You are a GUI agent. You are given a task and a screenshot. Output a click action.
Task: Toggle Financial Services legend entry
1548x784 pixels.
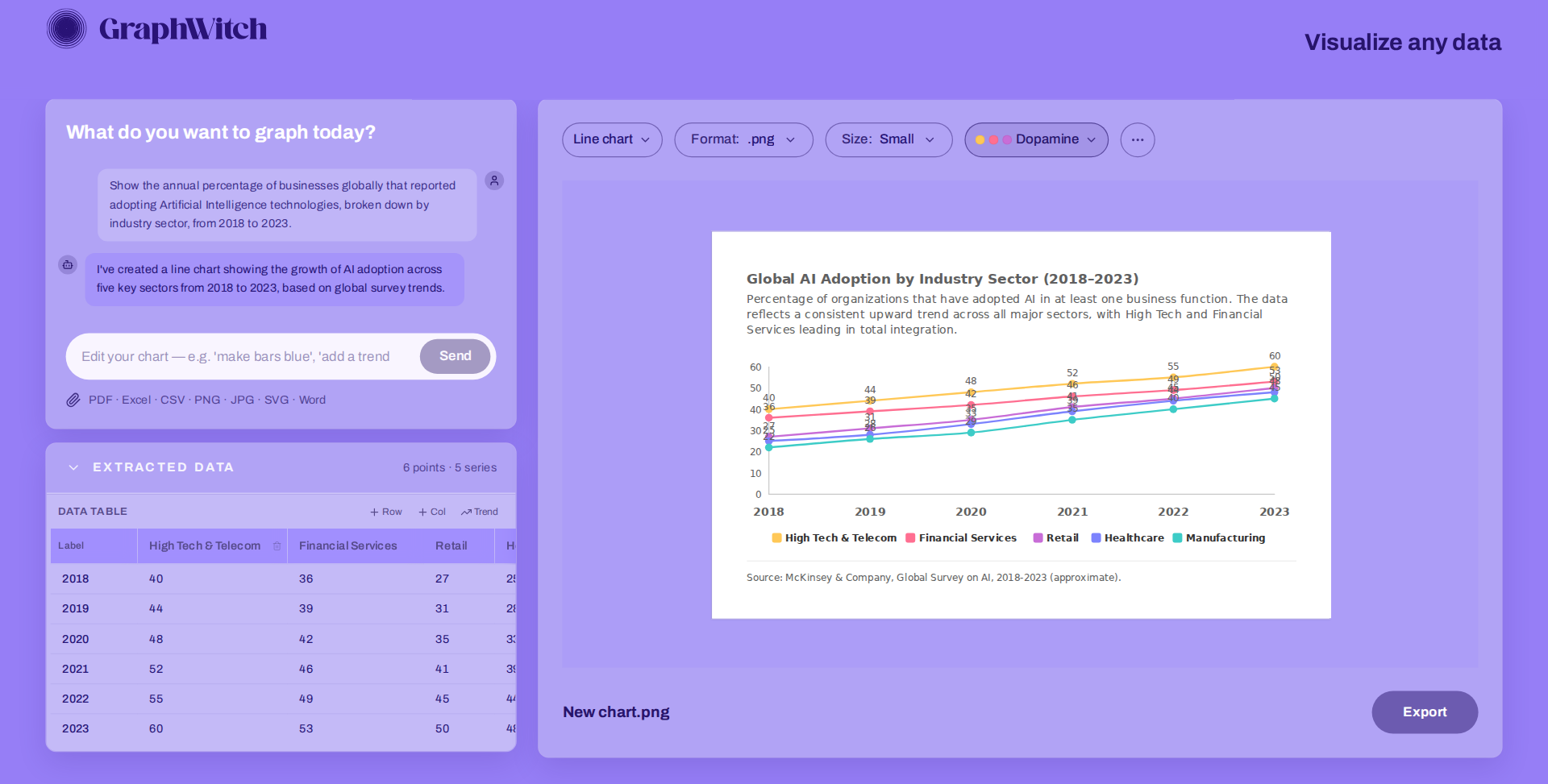(x=961, y=538)
